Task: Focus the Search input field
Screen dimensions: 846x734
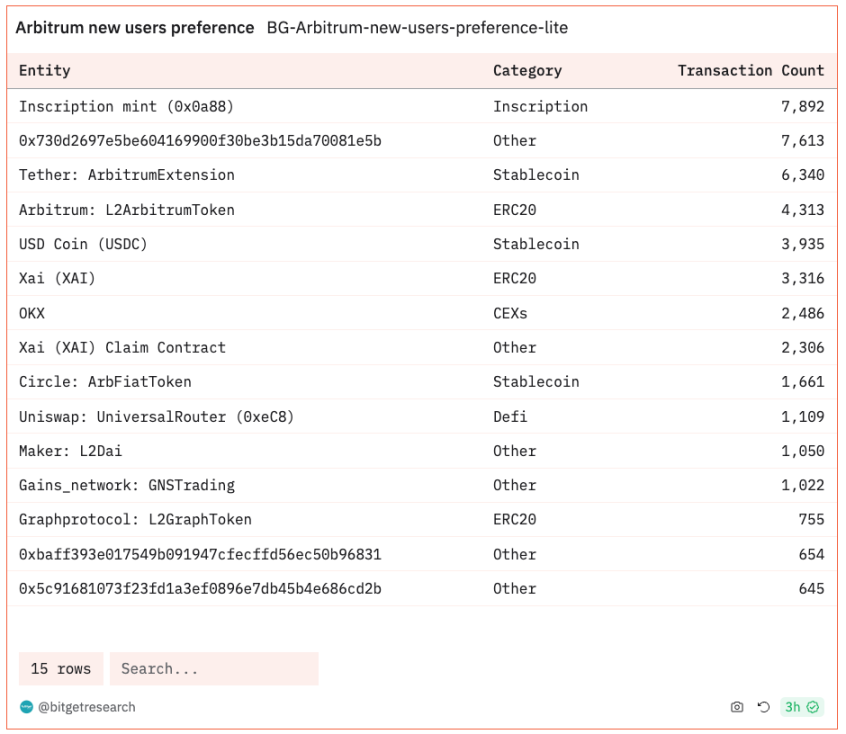Action: coord(214,669)
